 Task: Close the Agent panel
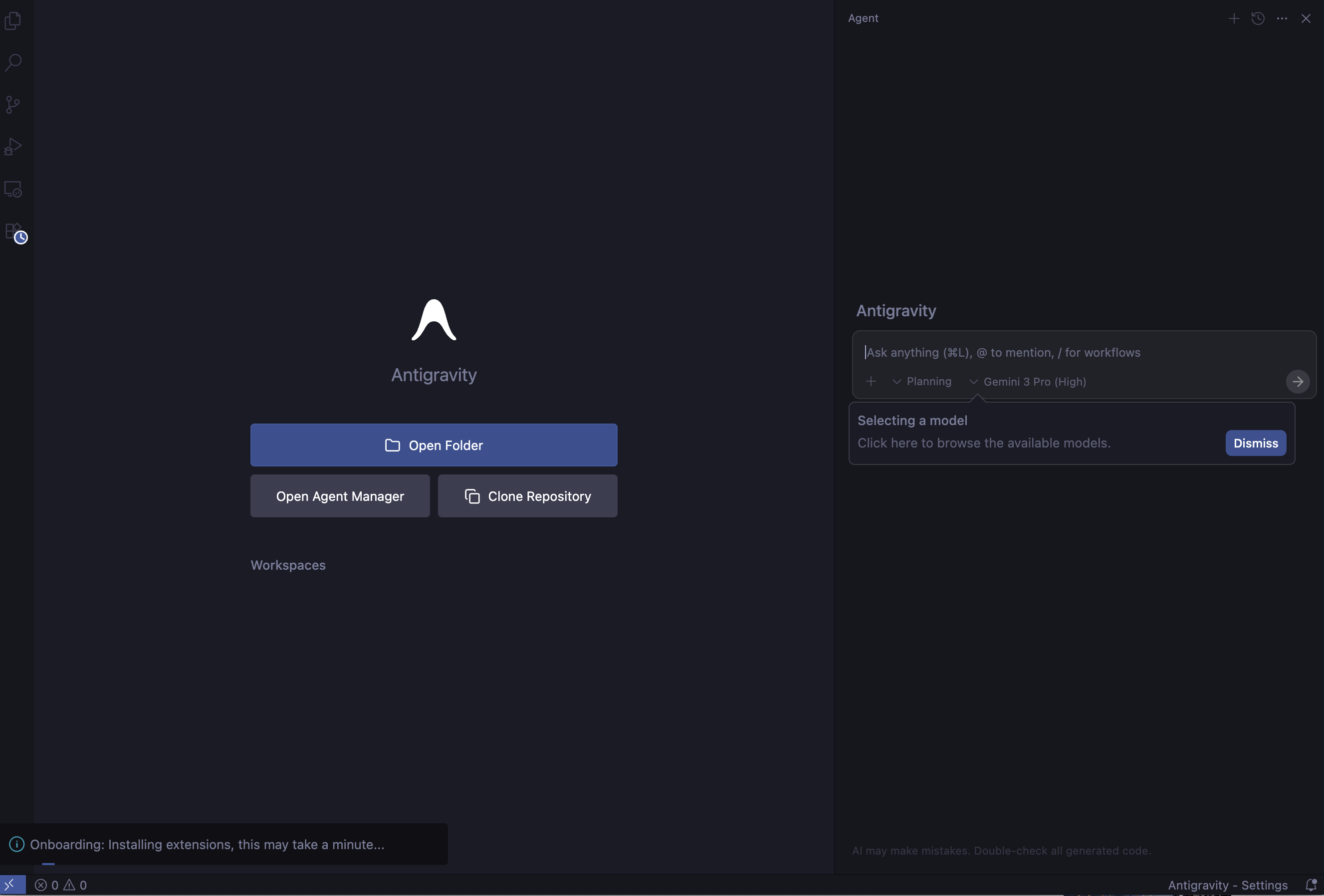pos(1306,18)
